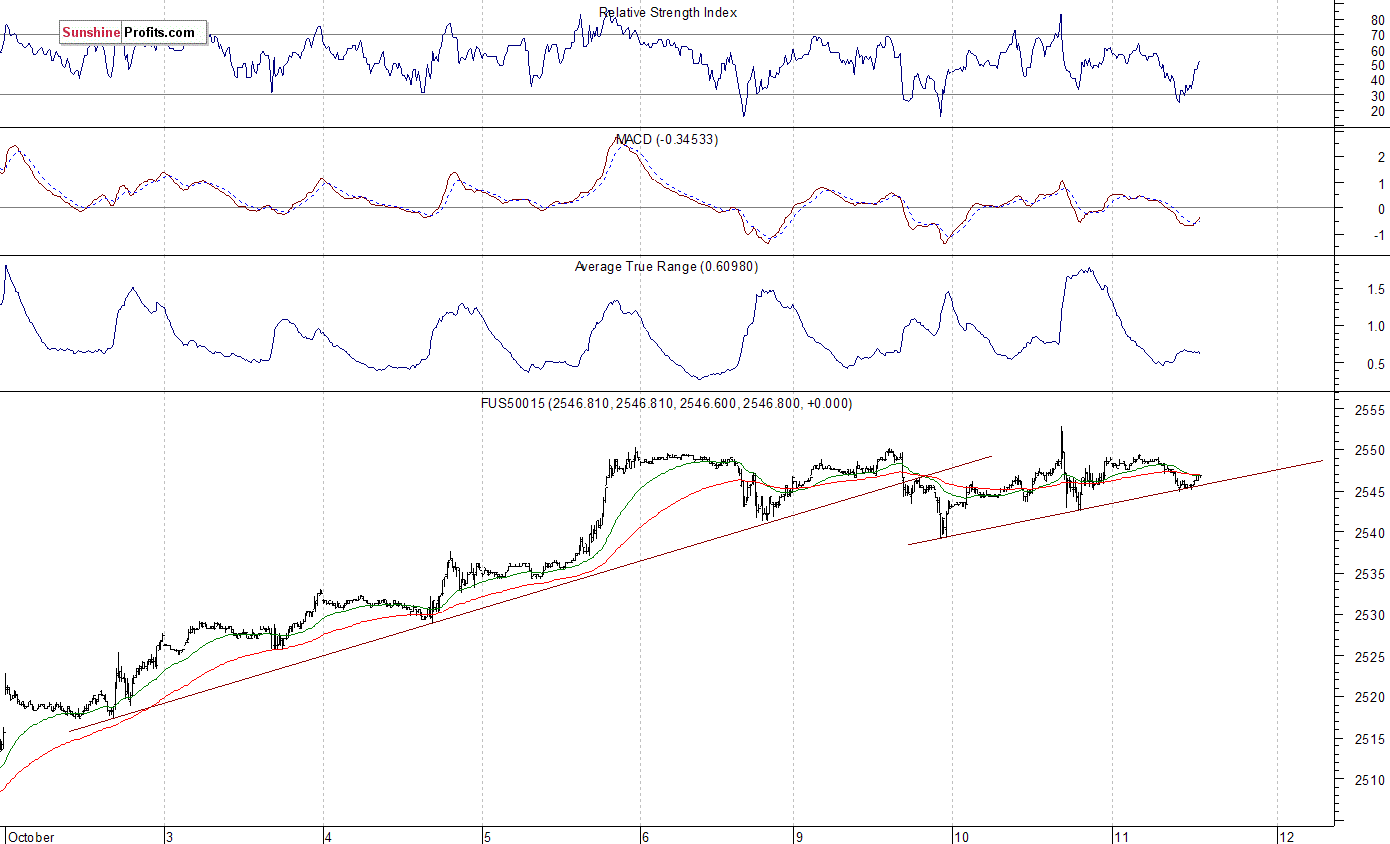Select the Relative Strength Index title
This screenshot has width=1390, height=844.
pos(668,12)
